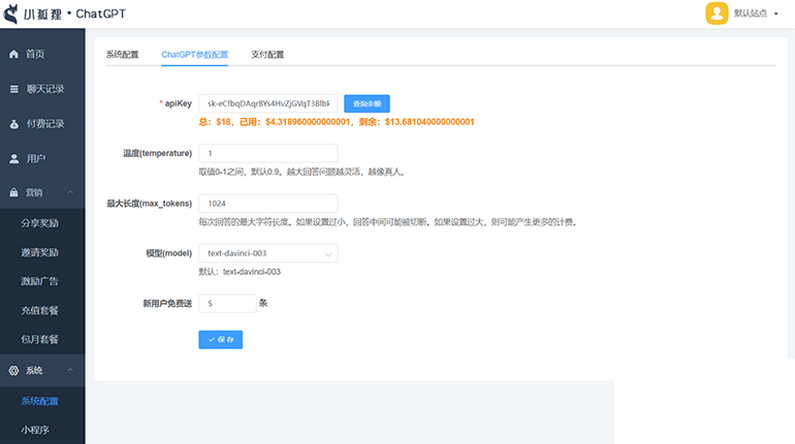Image resolution: width=795 pixels, height=444 pixels.
Task: Collapse the 营销 menu chevron
Action: [70, 192]
